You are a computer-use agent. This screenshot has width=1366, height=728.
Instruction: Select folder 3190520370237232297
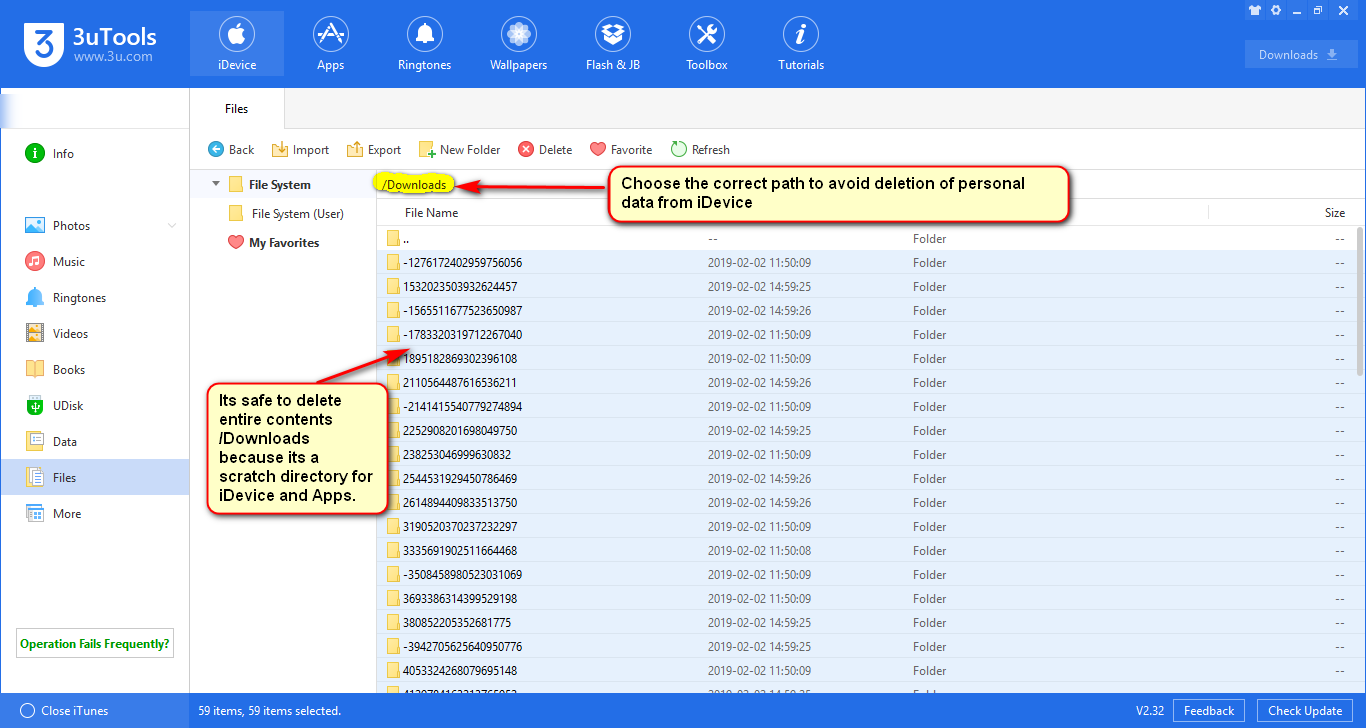point(866,527)
